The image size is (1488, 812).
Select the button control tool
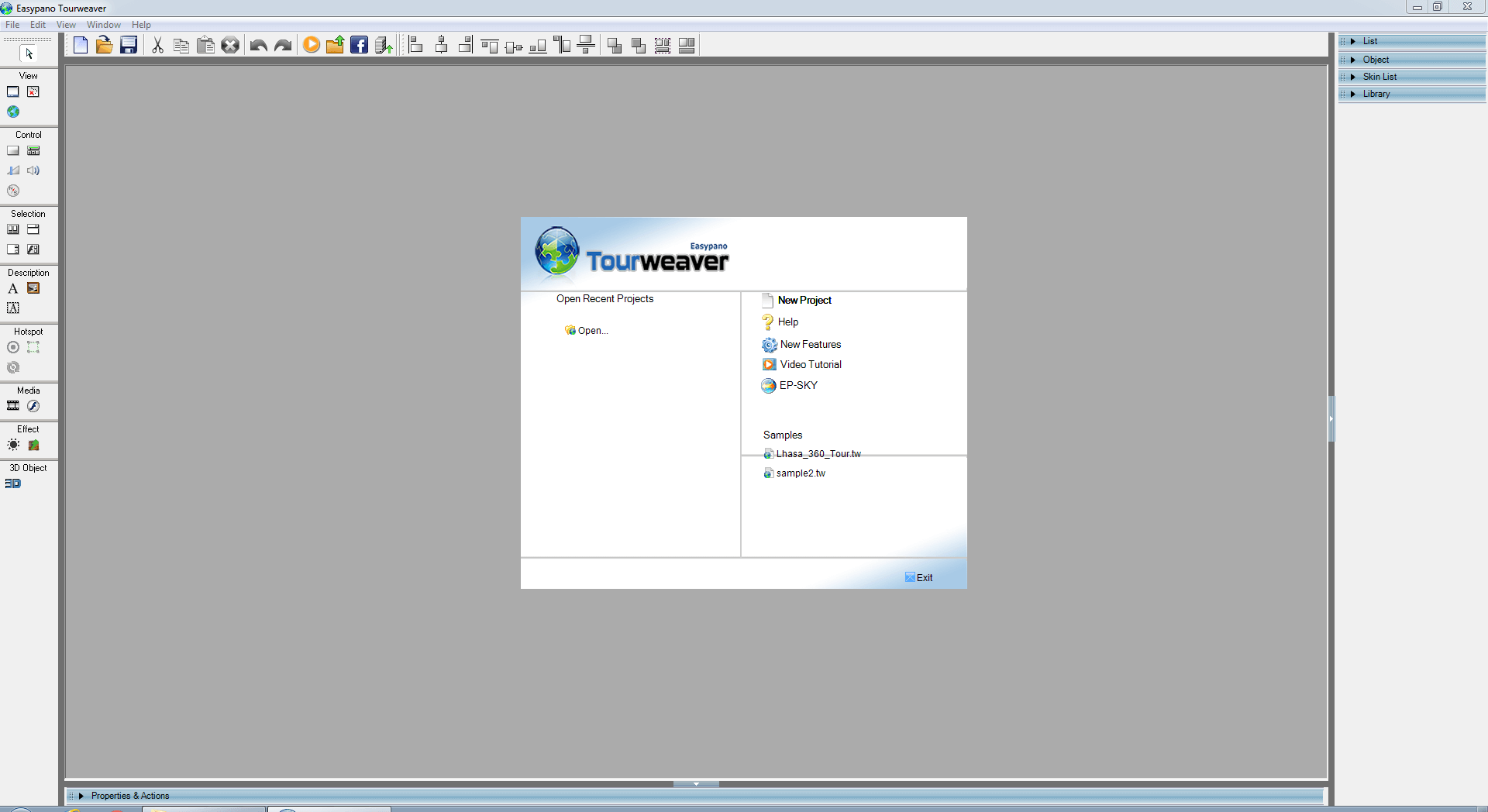(13, 150)
